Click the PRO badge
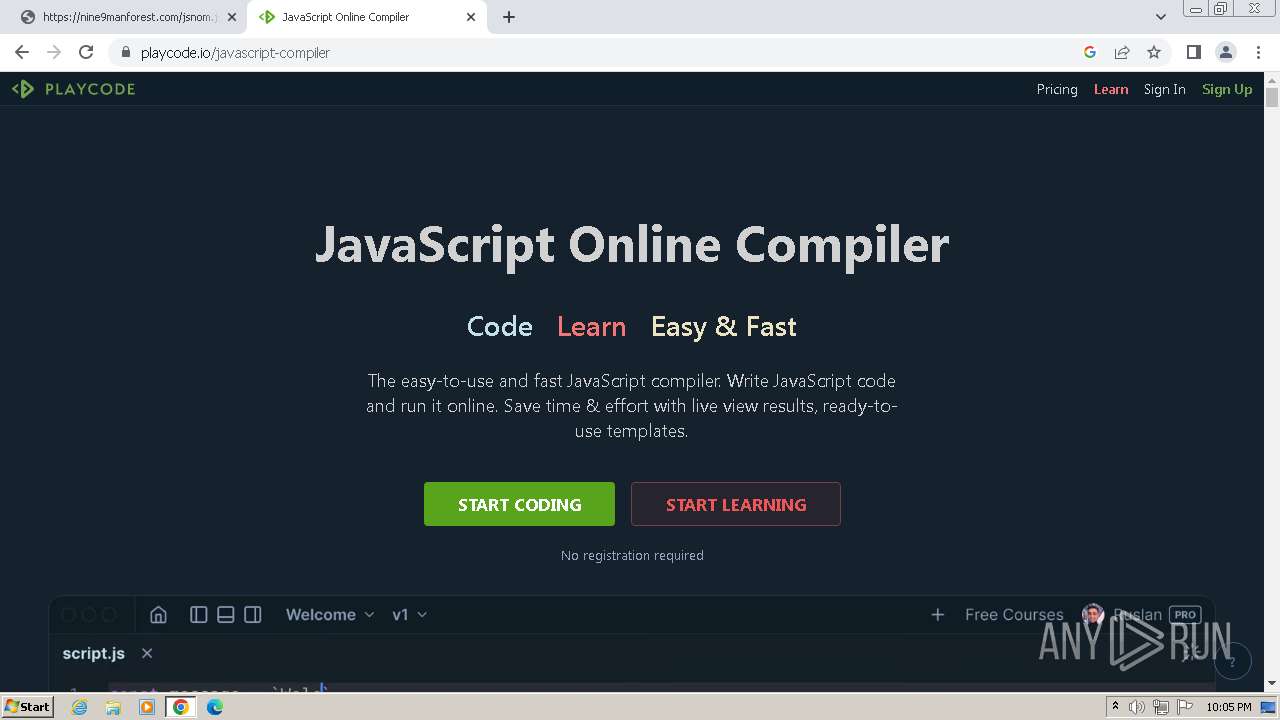 pos(1185,615)
